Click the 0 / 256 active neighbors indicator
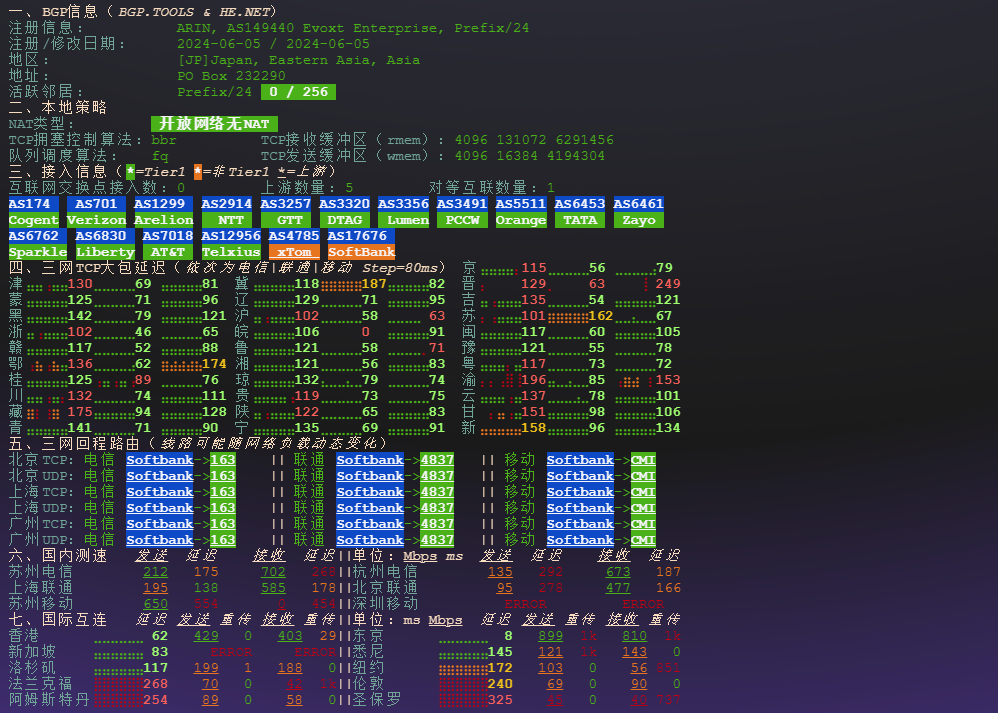 coord(298,92)
